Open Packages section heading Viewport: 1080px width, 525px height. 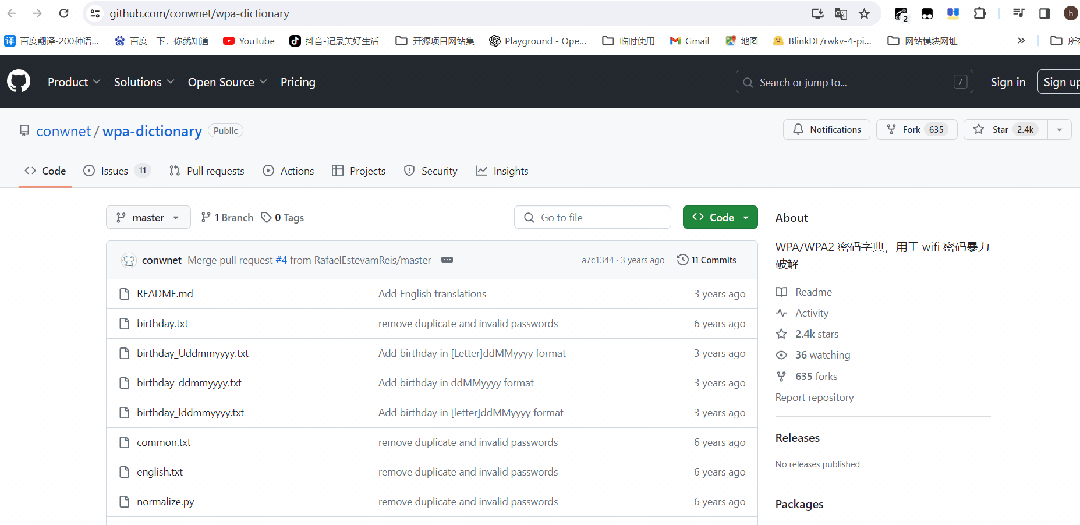coord(799,504)
